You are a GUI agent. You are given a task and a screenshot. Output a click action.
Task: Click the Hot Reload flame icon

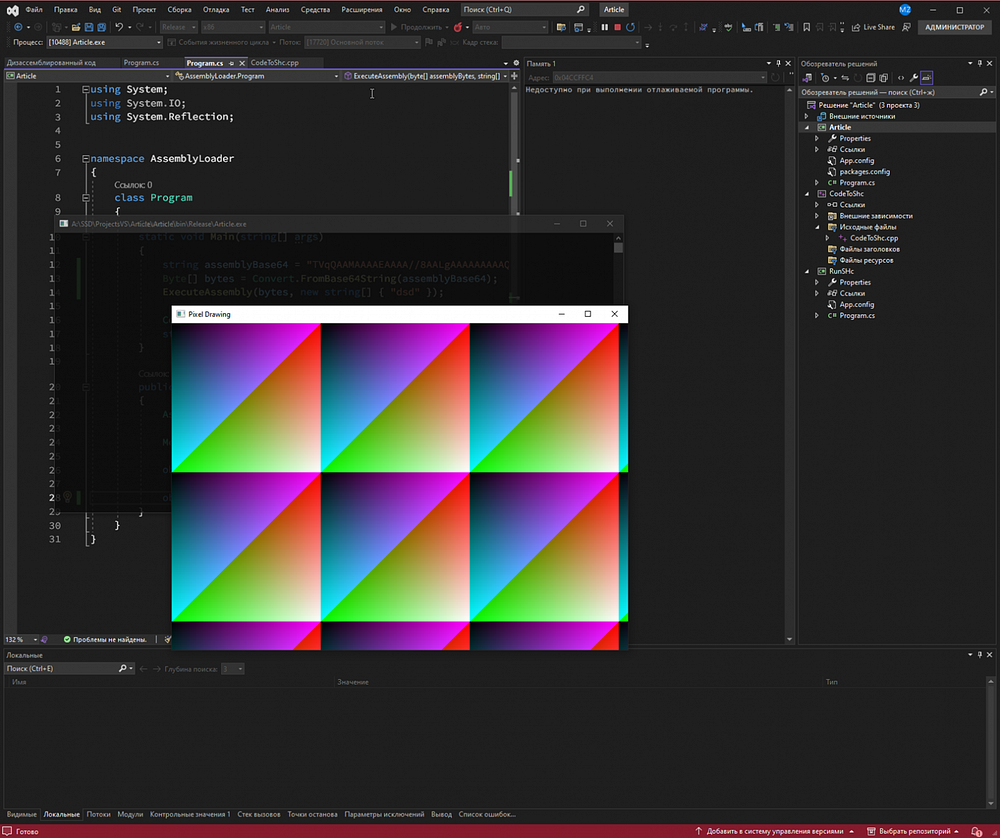click(457, 27)
